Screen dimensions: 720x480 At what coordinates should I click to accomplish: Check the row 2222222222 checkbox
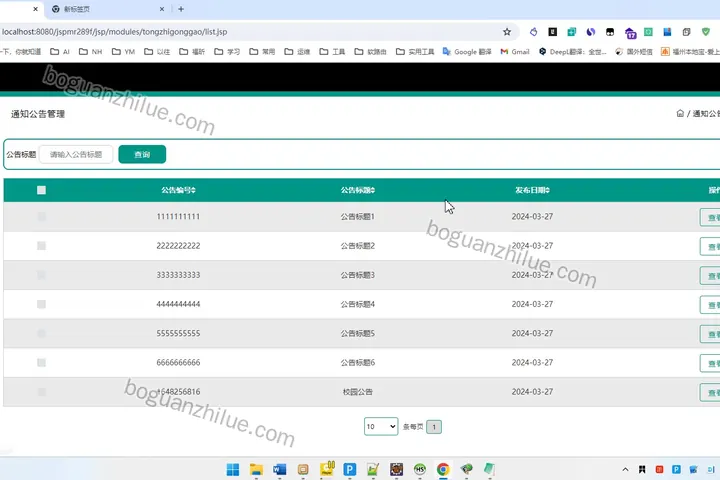[41, 246]
